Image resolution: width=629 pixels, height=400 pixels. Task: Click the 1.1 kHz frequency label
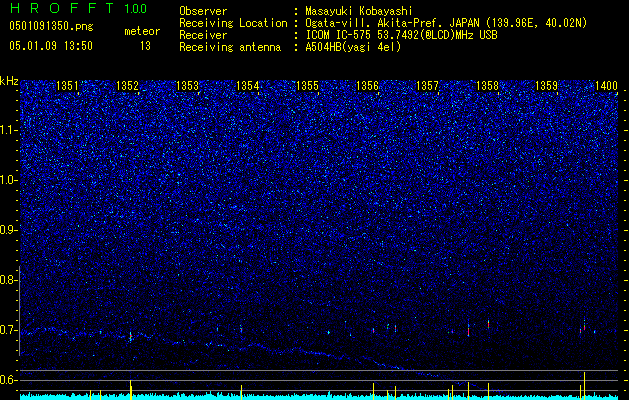[x=9, y=130]
